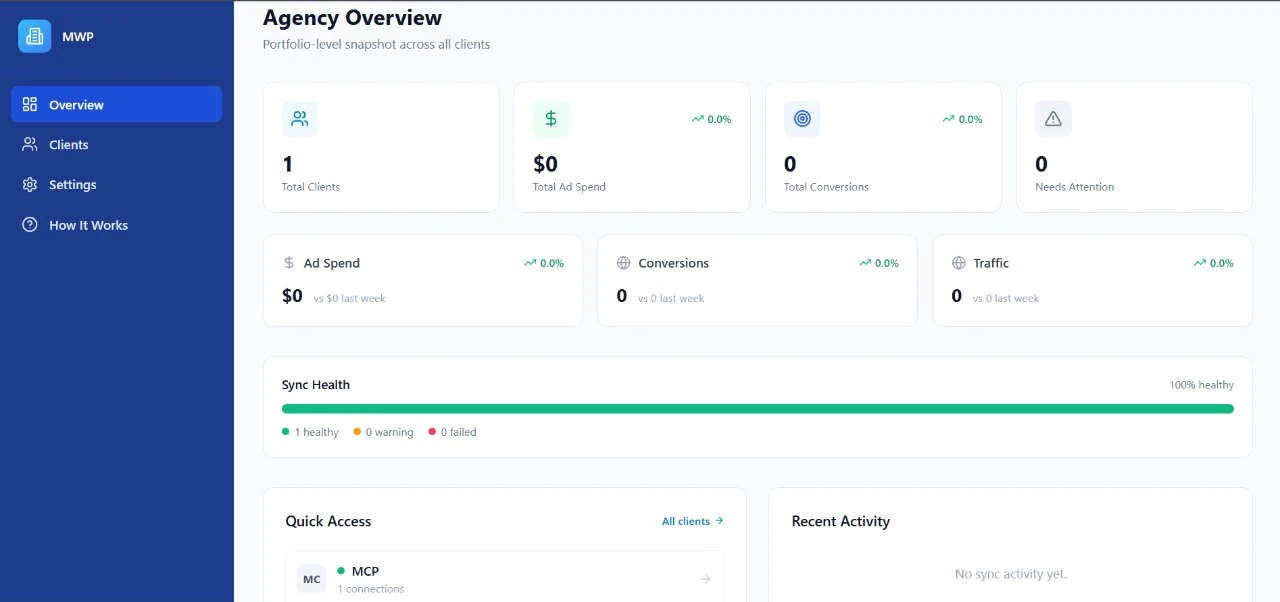
Task: Click the Total Ad Spend dollar icon
Action: pos(551,119)
